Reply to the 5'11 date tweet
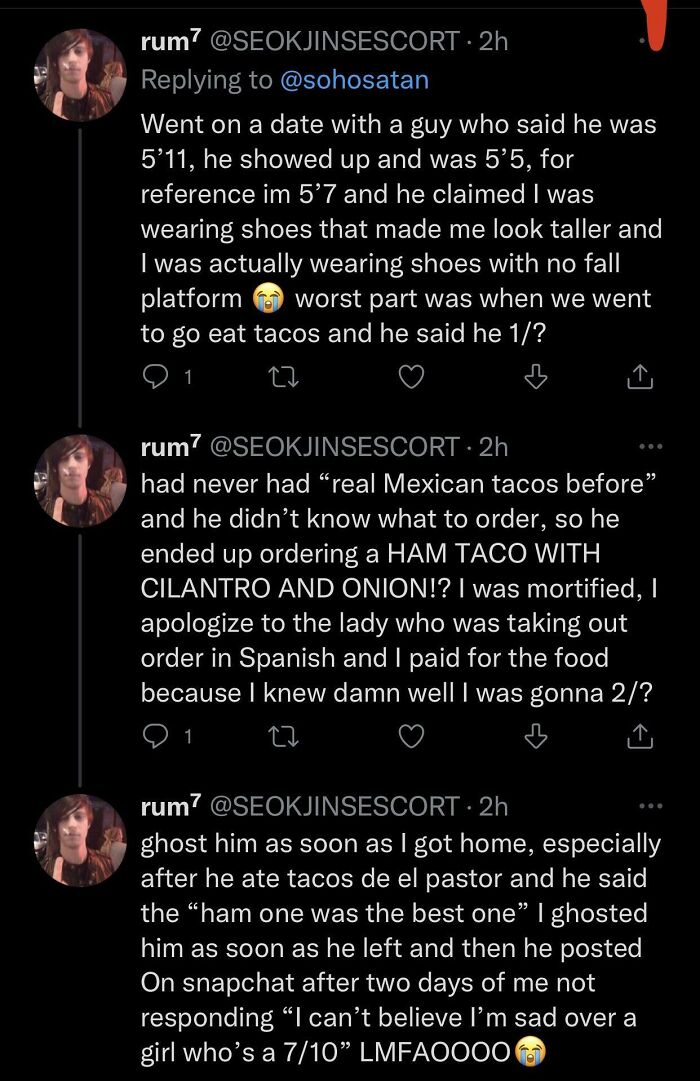This screenshot has width=700, height=1081. (155, 376)
